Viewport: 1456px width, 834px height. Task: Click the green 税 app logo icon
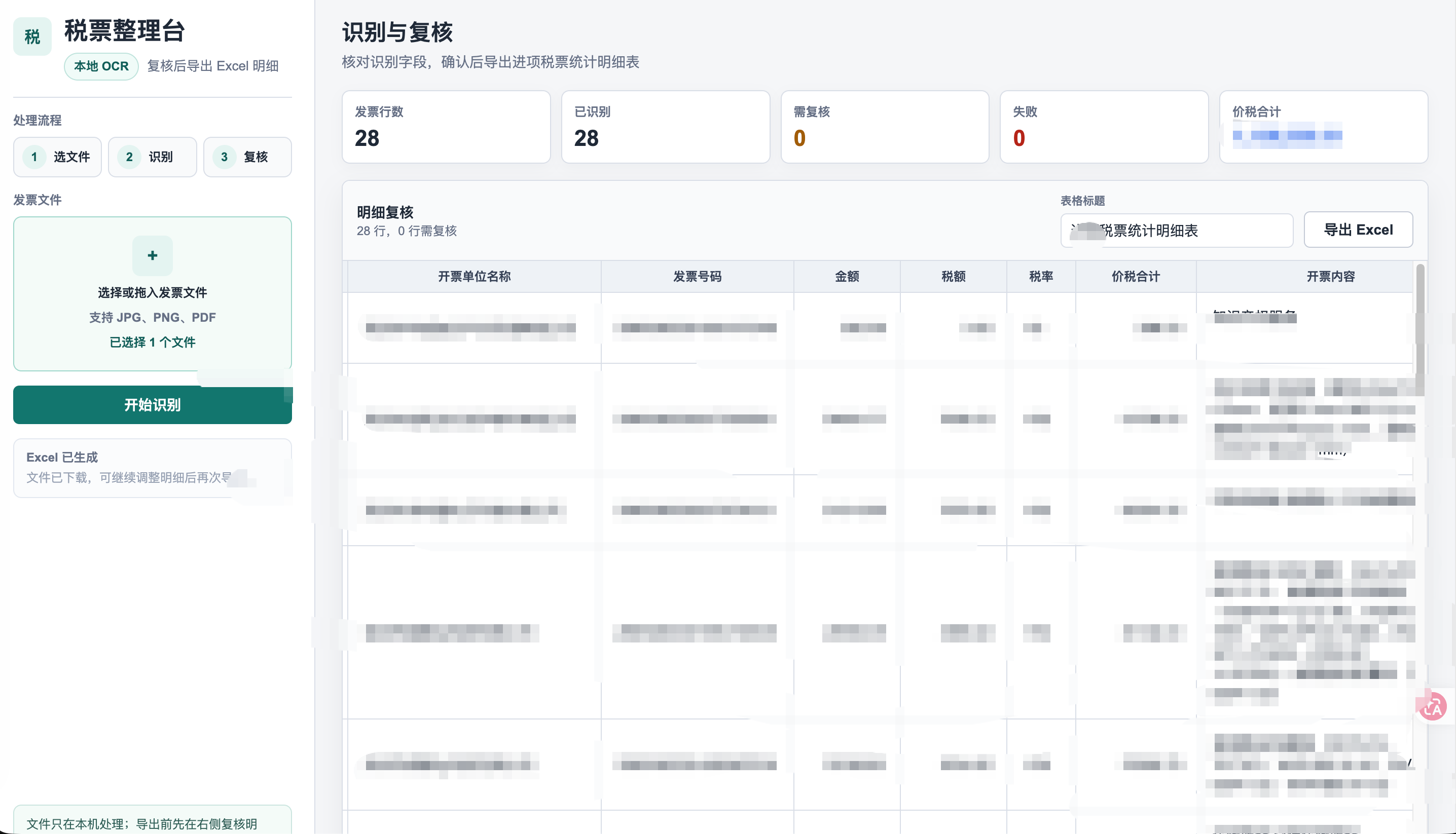[x=32, y=36]
